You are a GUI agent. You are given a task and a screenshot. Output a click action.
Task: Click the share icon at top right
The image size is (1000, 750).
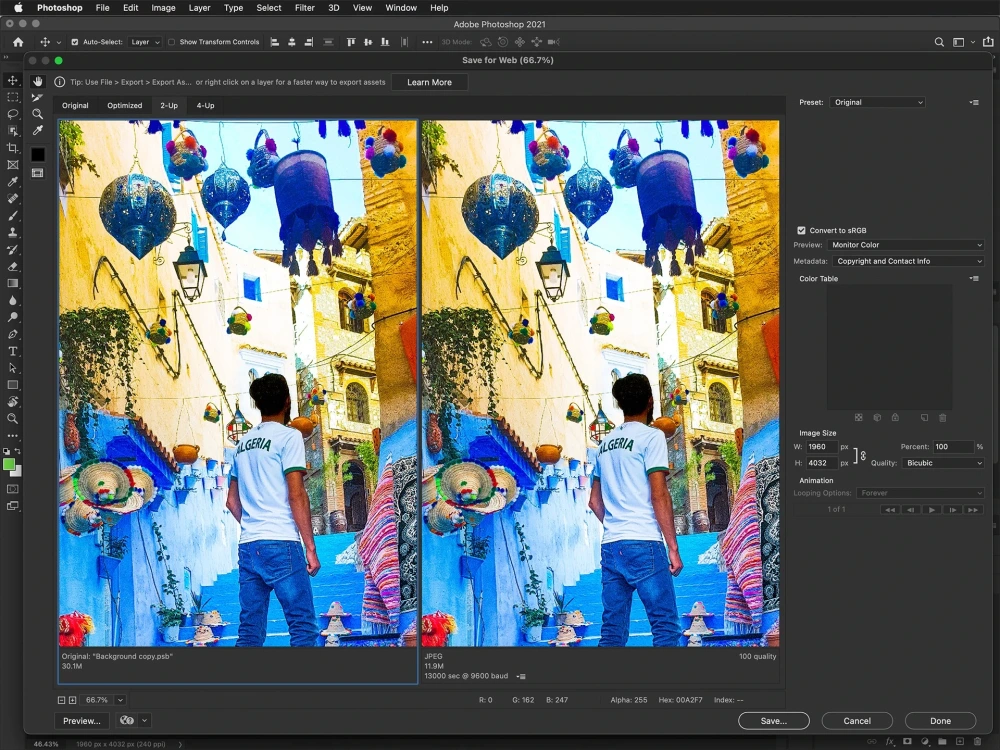(988, 42)
